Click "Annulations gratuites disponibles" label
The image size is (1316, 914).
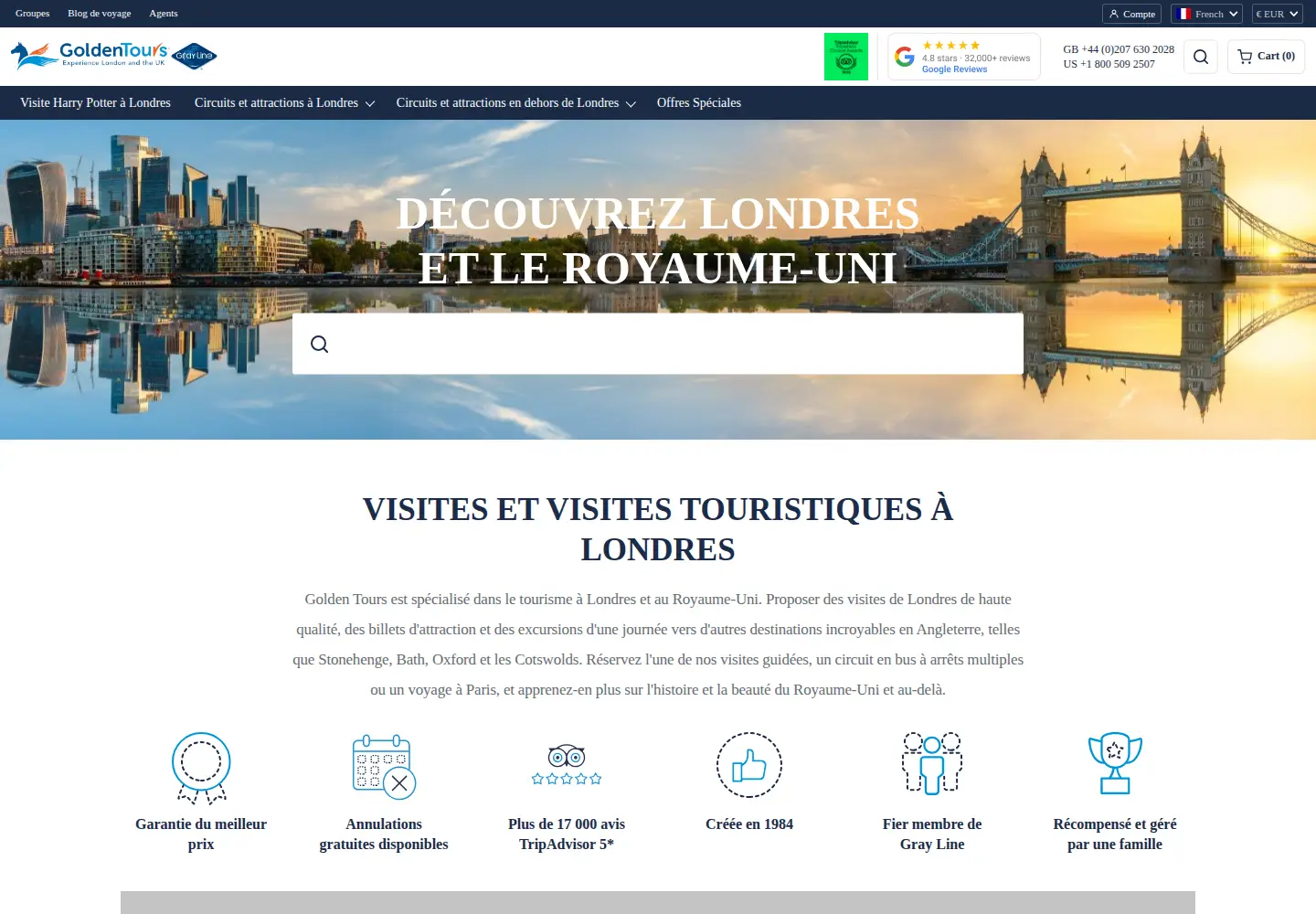click(384, 834)
